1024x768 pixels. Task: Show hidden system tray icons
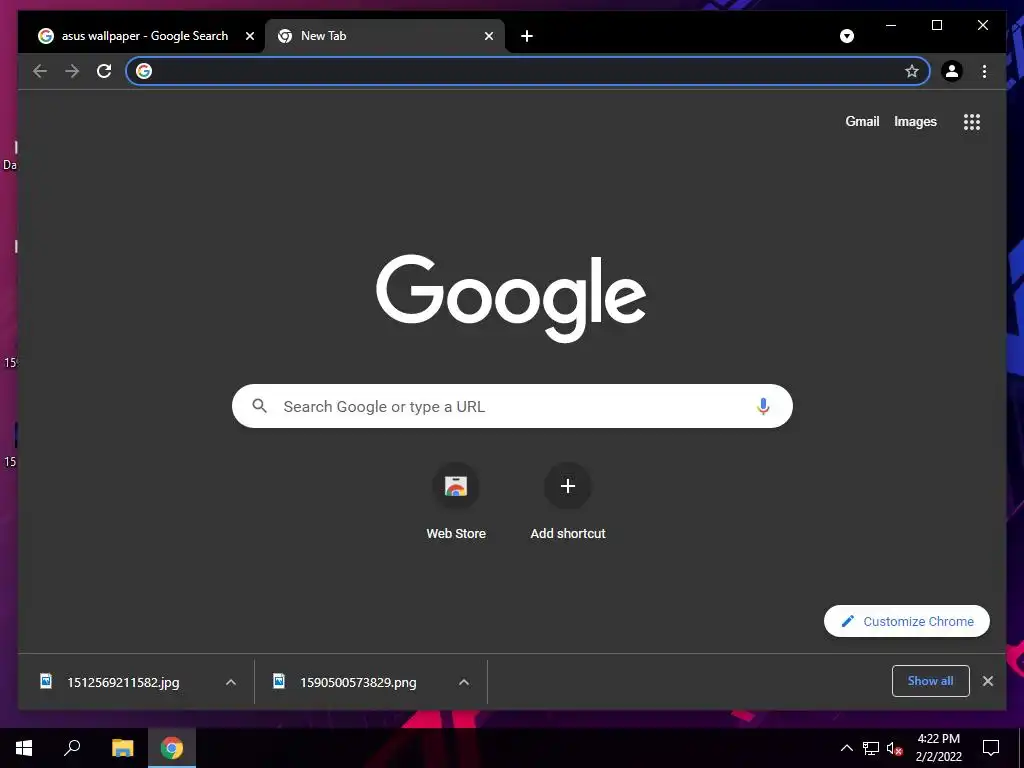(x=846, y=748)
